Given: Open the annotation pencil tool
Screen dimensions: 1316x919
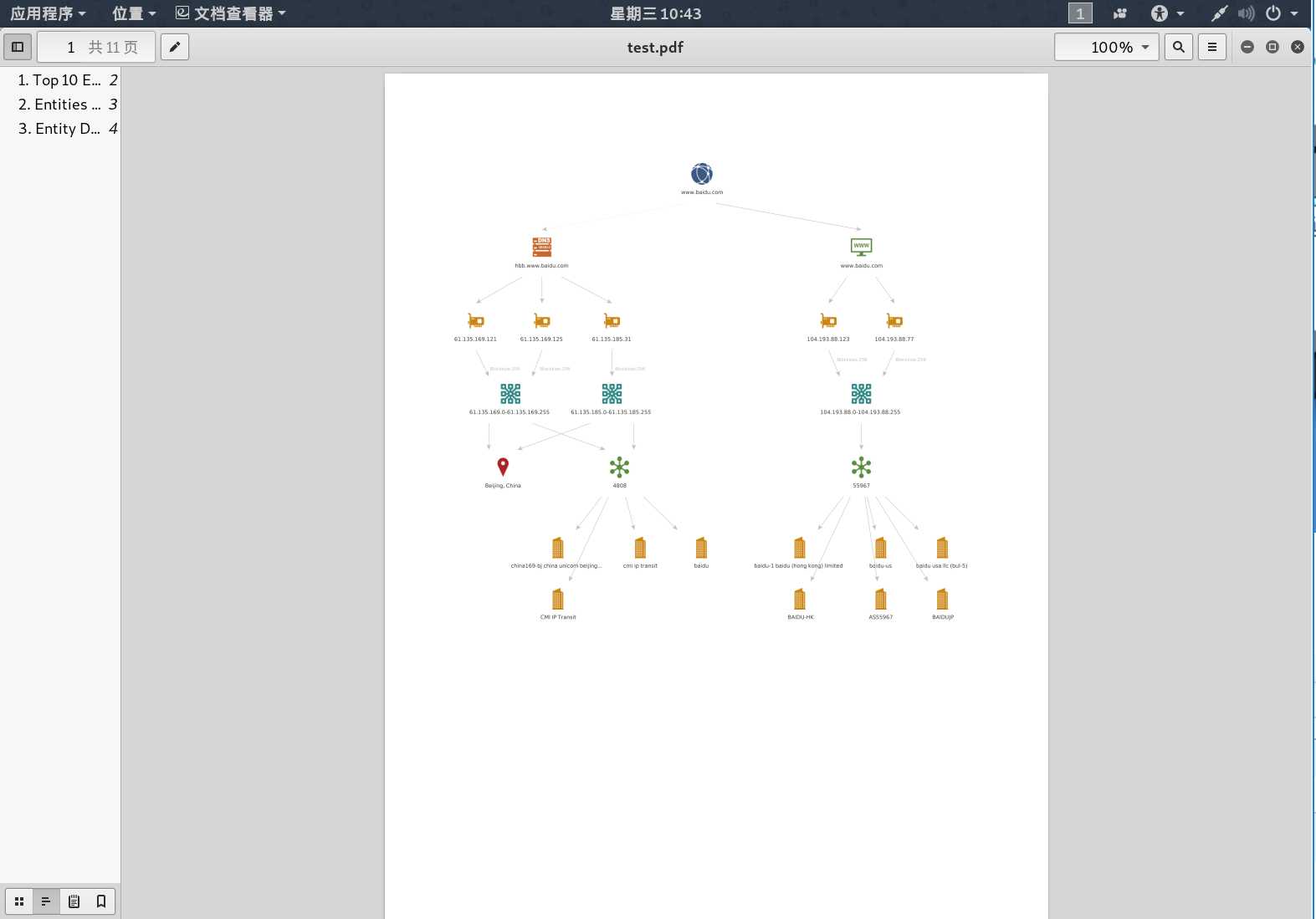Looking at the screenshot, I should [175, 47].
